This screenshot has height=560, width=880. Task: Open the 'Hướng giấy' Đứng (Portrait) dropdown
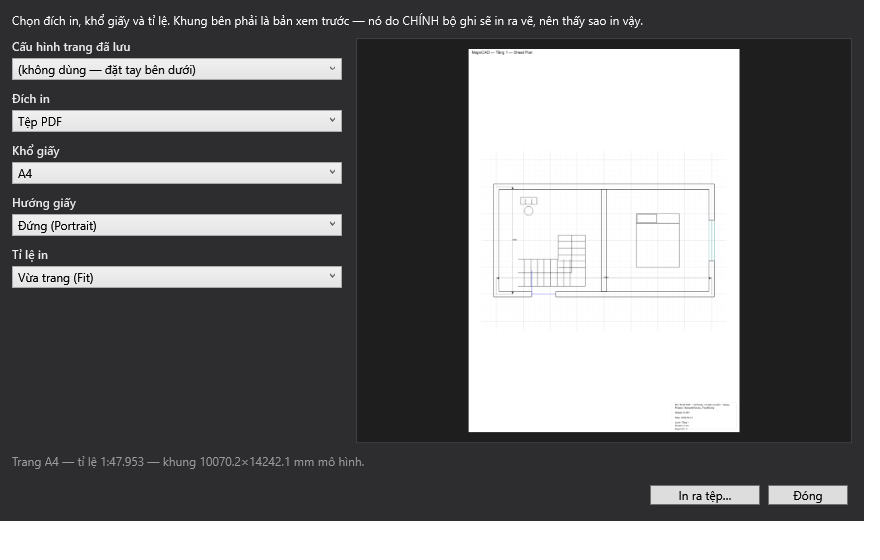177,225
